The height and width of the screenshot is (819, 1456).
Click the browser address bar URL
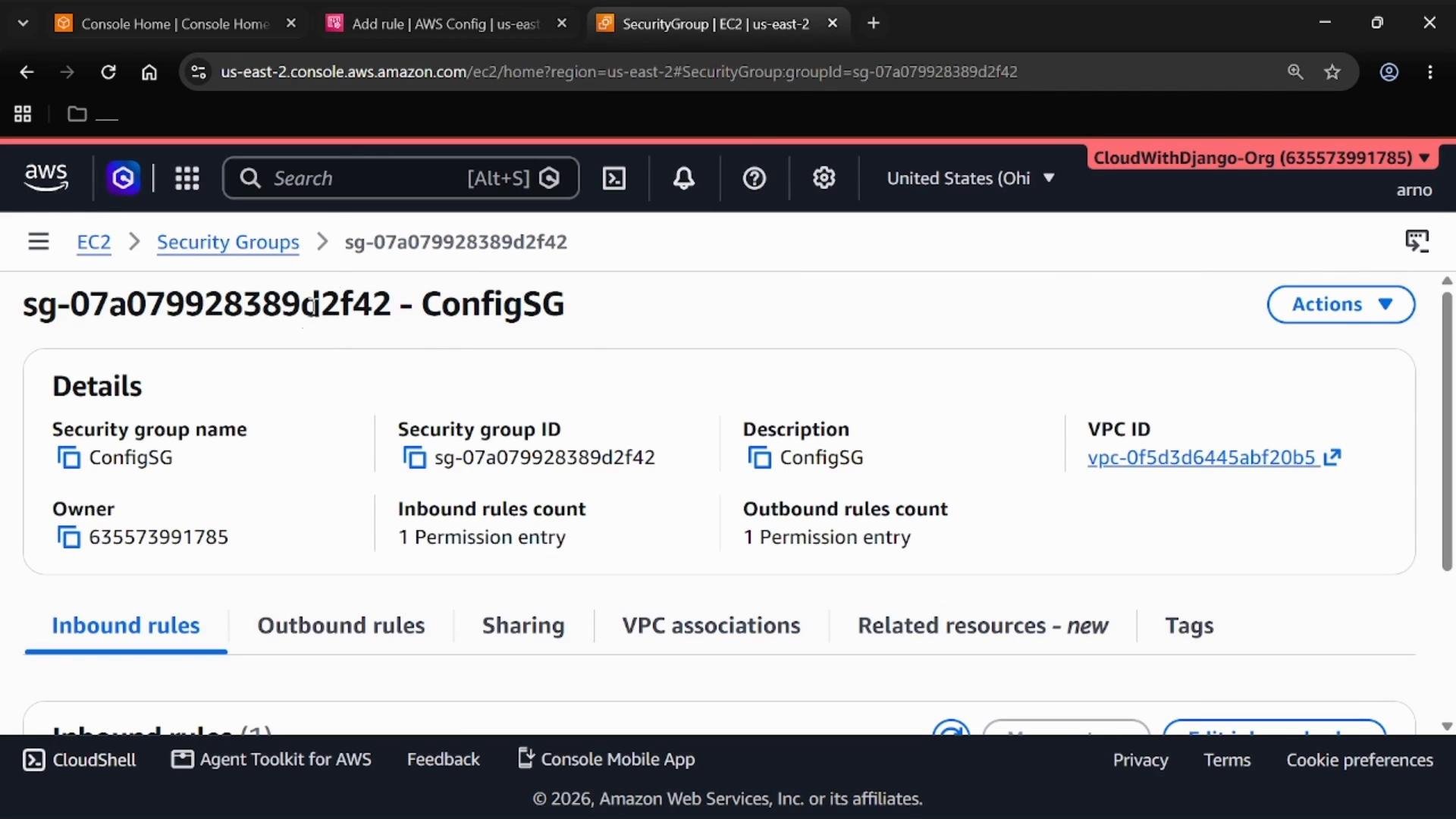pos(619,72)
